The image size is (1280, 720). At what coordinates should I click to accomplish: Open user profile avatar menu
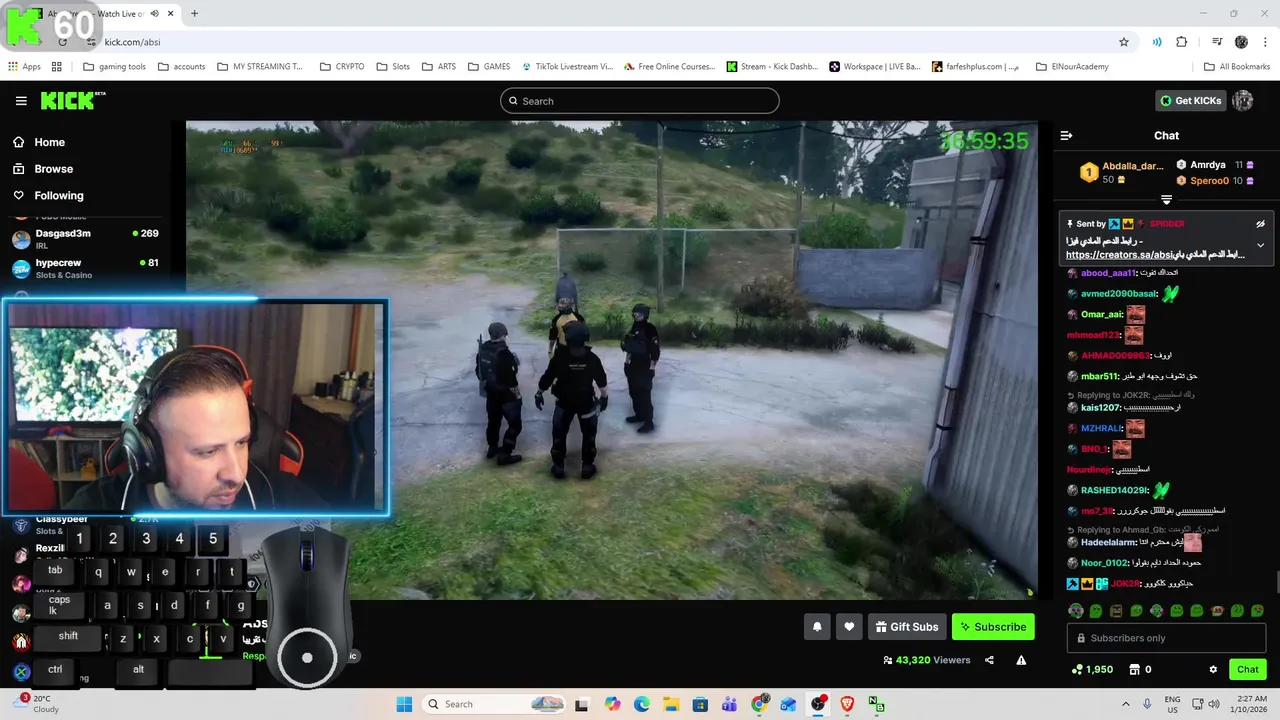click(x=1243, y=100)
